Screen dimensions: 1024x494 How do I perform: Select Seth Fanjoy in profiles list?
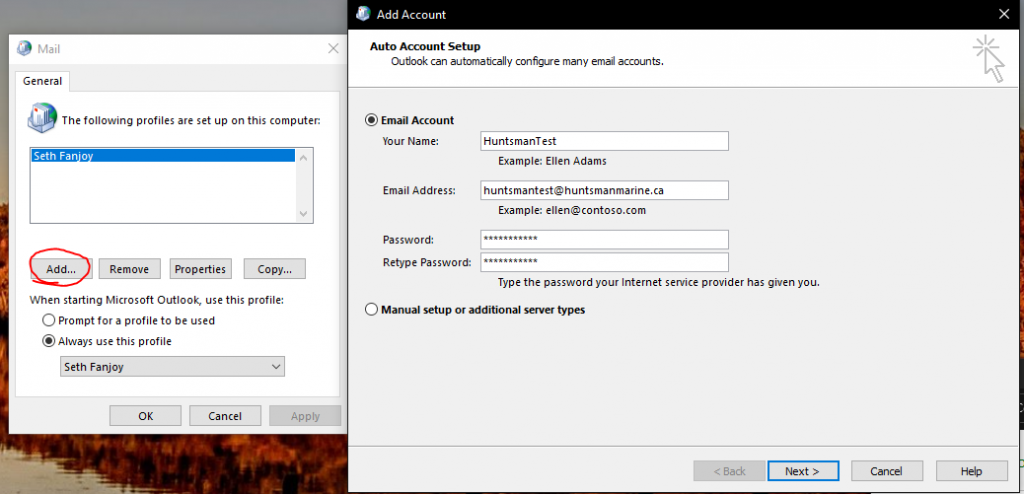[162, 156]
